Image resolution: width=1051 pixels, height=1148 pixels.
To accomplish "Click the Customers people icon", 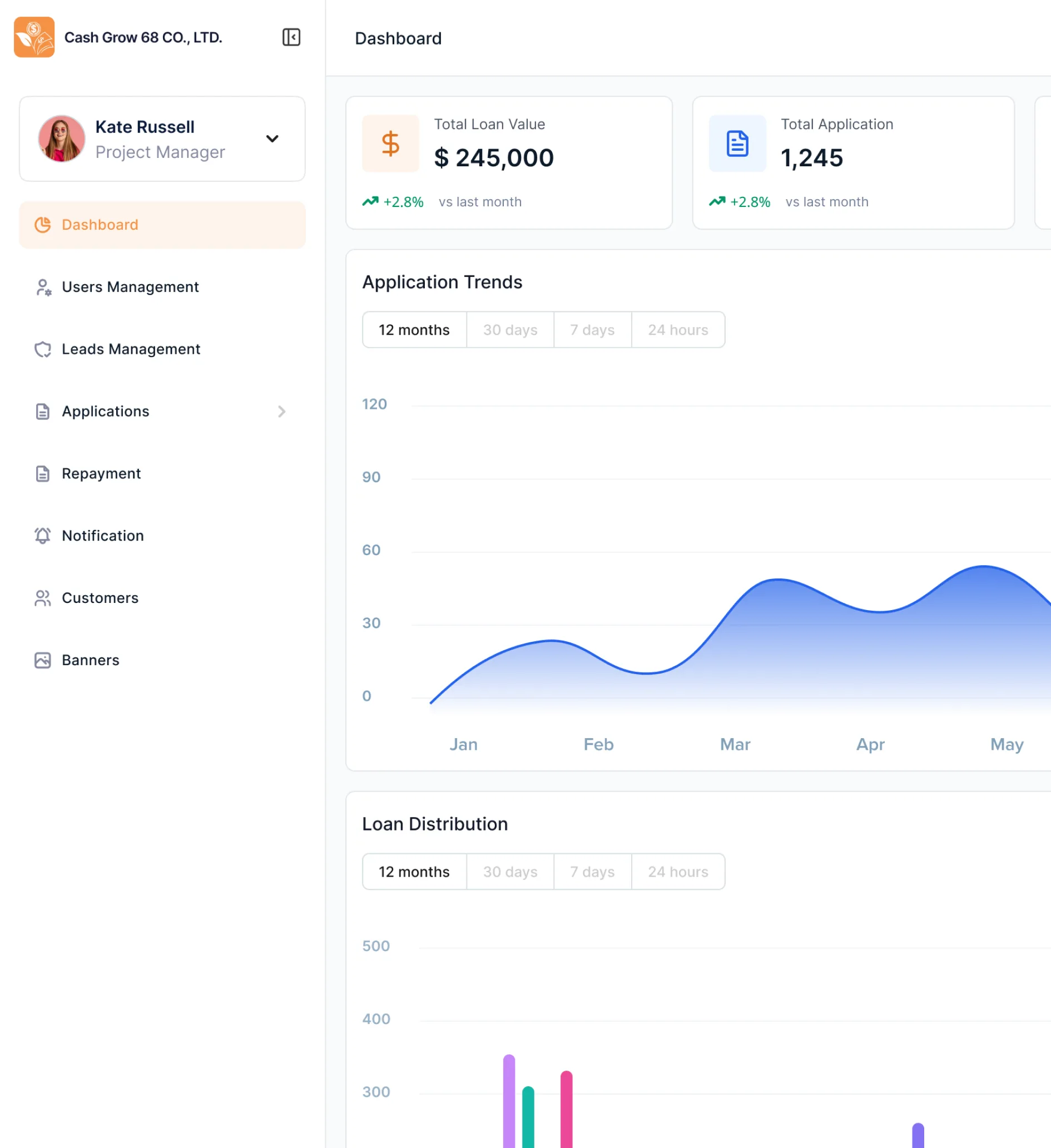I will pyautogui.click(x=43, y=598).
